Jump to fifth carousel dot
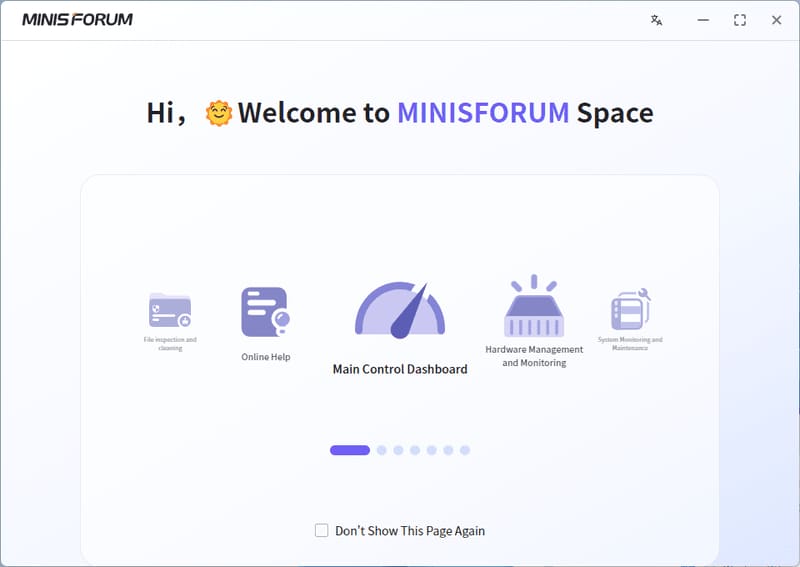Image resolution: width=800 pixels, height=567 pixels. coord(432,450)
